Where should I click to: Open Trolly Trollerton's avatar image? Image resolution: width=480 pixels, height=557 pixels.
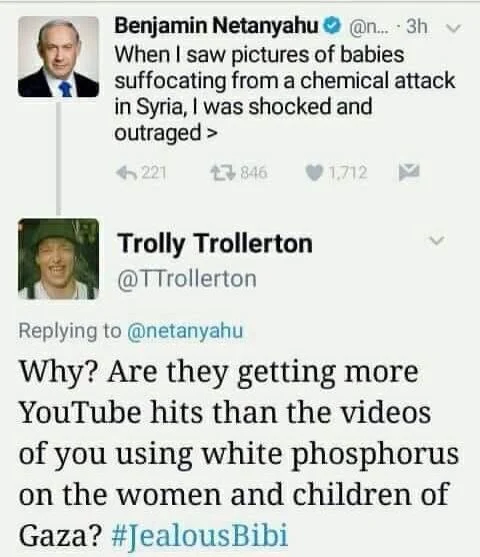pyautogui.click(x=59, y=259)
